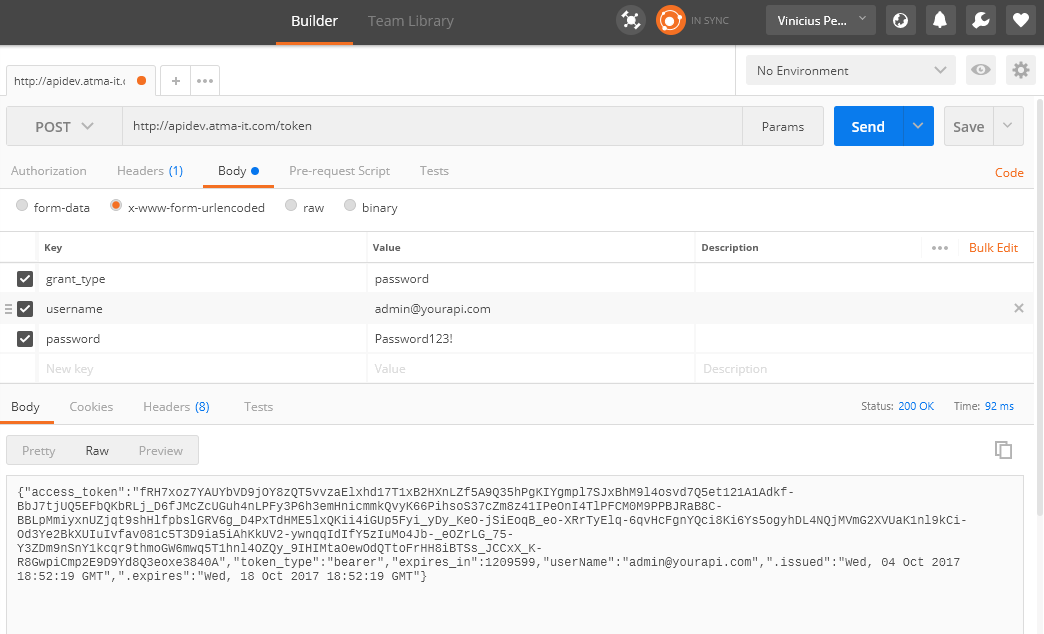
Task: Click the 92 ms time value
Action: [x=999, y=406]
